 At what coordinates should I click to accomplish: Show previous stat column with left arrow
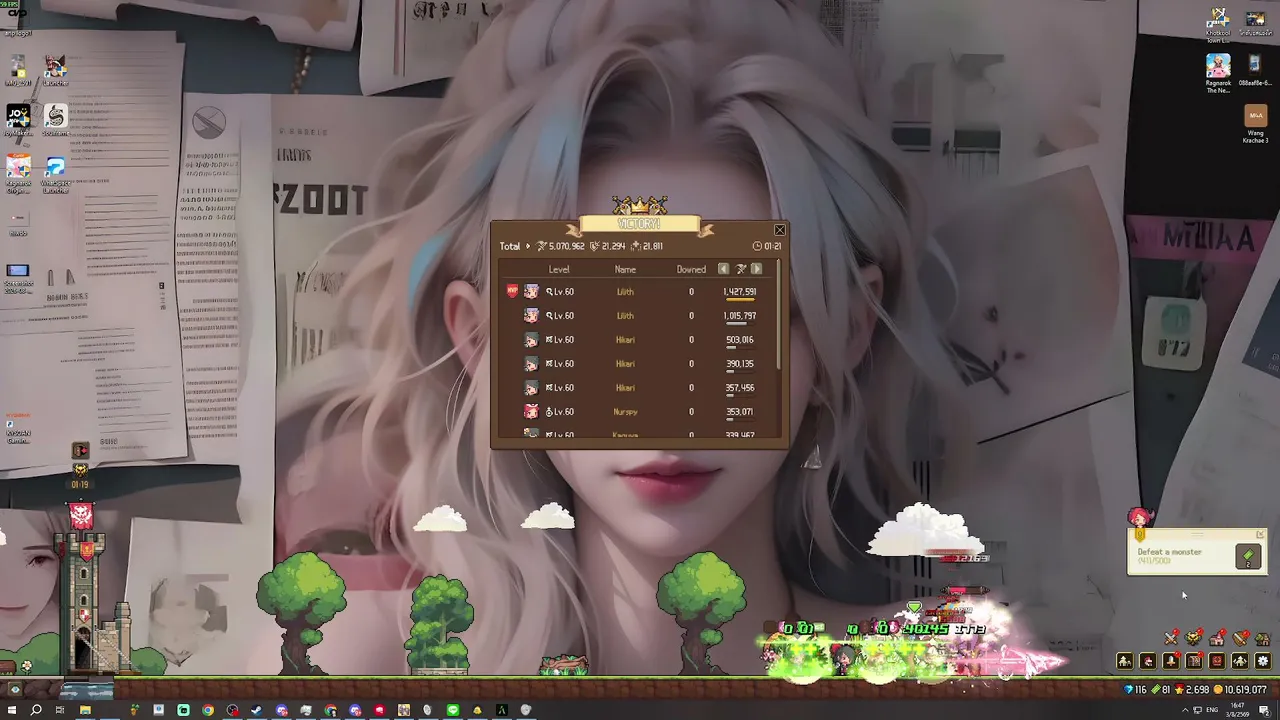(x=724, y=269)
